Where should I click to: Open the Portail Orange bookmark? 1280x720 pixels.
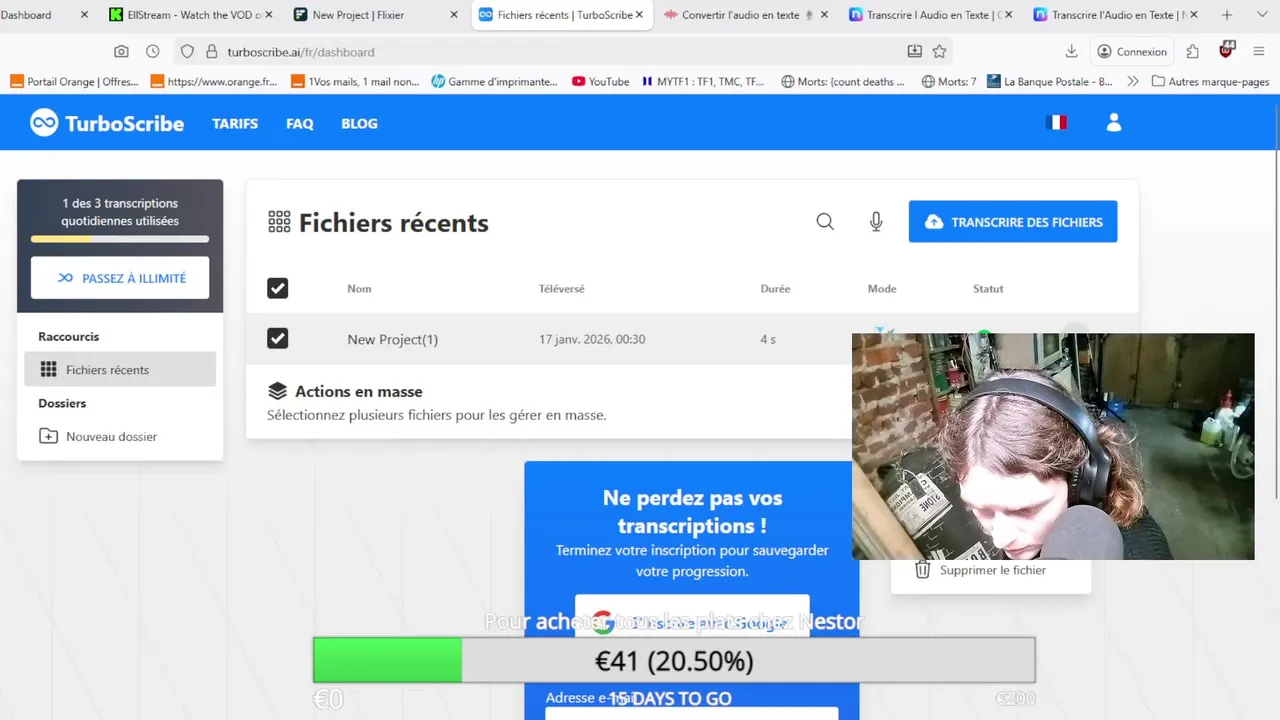pos(74,82)
